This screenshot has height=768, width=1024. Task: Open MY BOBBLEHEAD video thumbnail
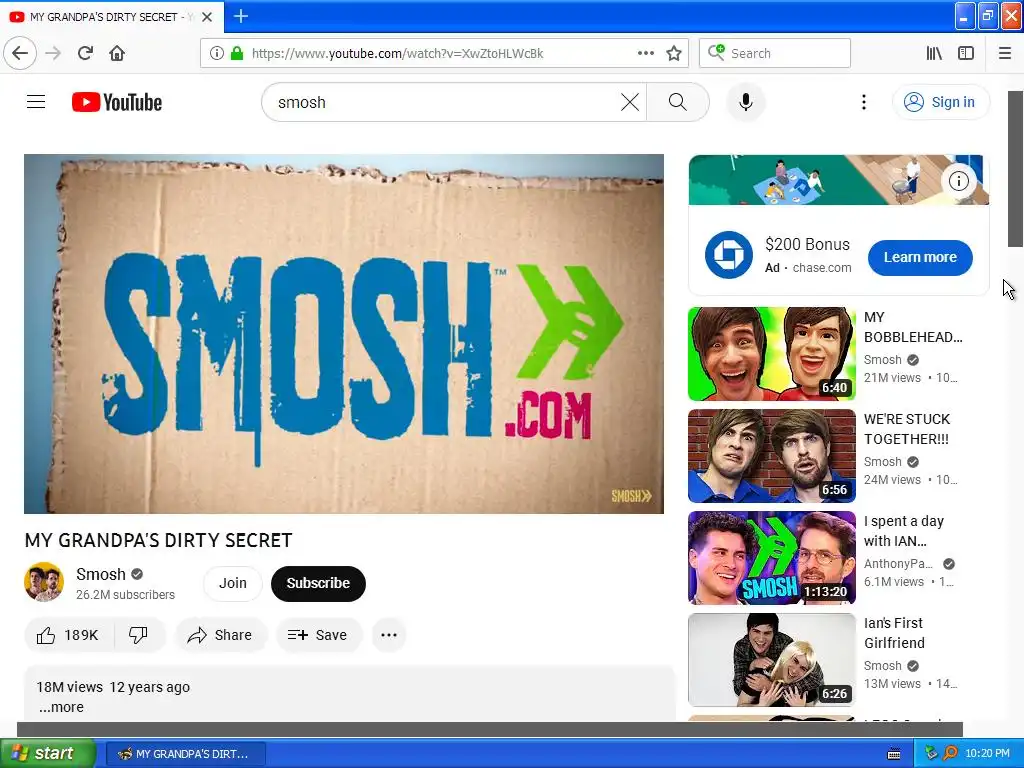tap(771, 354)
